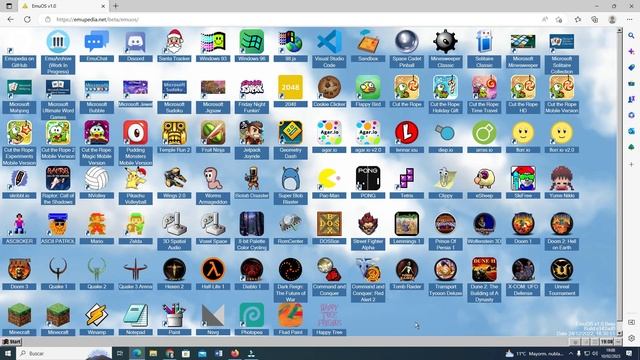This screenshot has width=640, height=360.
Task: Launch Sandbox icon
Action: tap(368, 42)
